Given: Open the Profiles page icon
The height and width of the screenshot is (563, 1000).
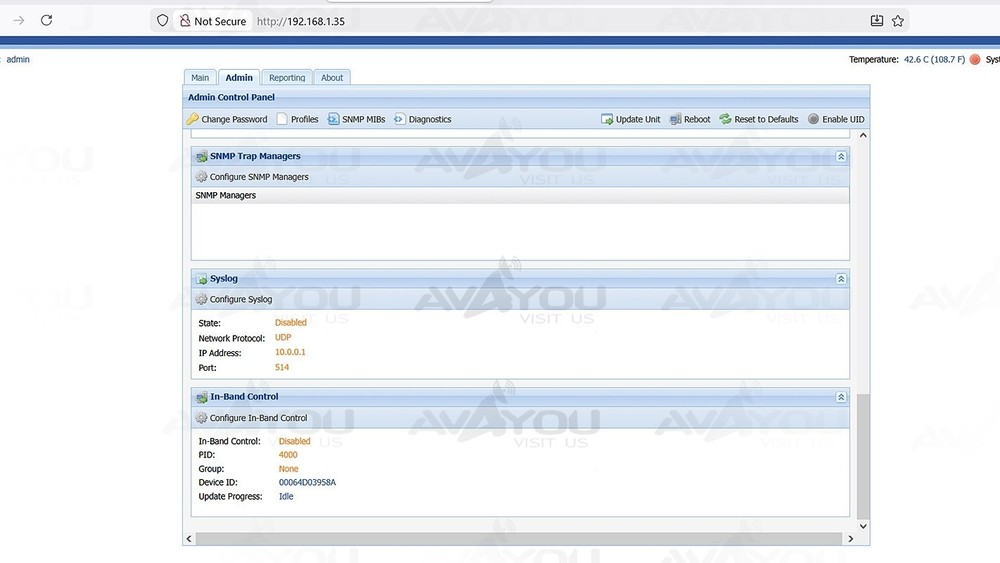Looking at the screenshot, I should tap(282, 119).
